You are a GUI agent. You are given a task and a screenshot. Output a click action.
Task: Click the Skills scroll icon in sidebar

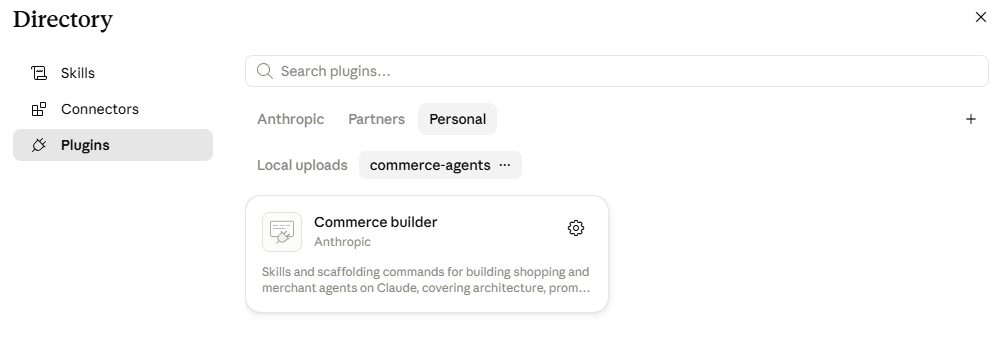click(x=39, y=73)
